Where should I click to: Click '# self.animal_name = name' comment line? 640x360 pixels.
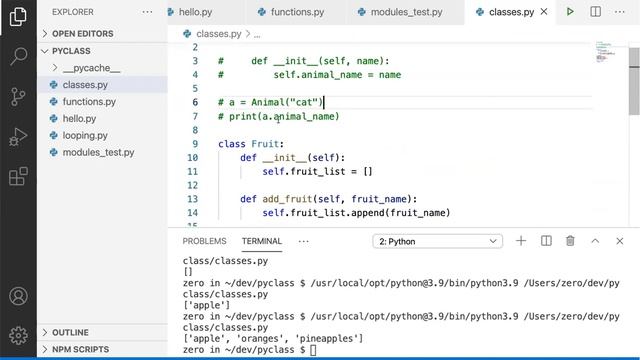click(309, 75)
